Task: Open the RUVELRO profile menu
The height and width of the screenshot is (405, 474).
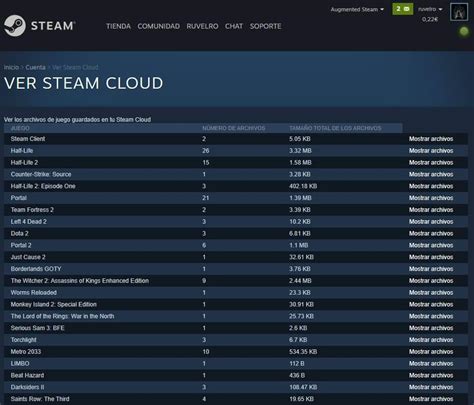Action: click(202, 26)
